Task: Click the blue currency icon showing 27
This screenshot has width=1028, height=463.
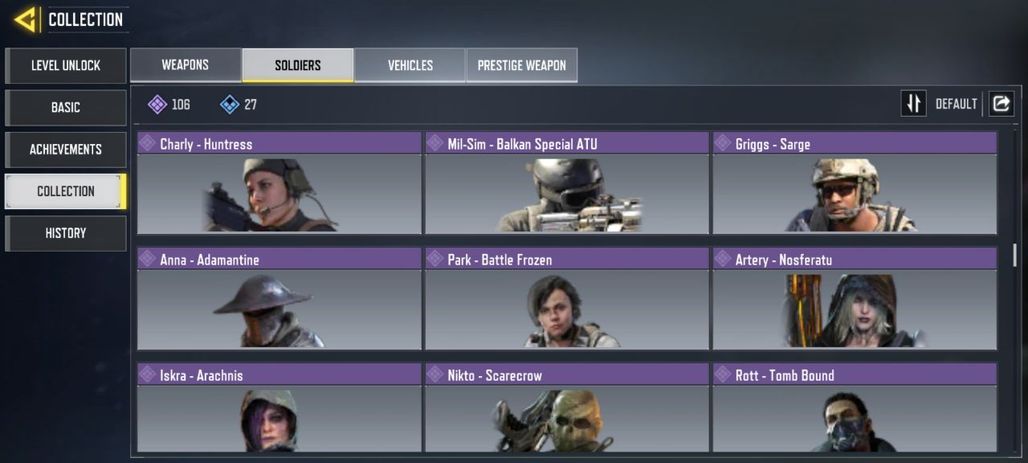Action: point(229,104)
